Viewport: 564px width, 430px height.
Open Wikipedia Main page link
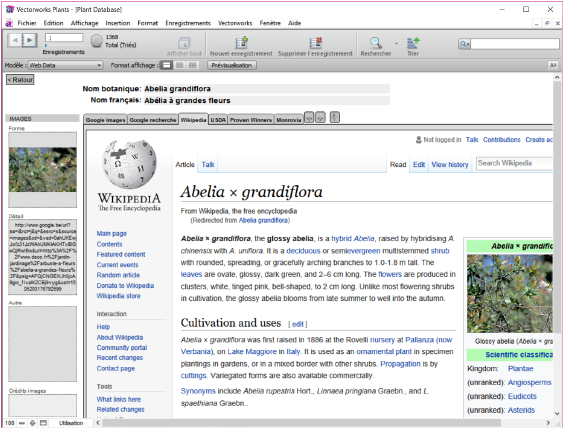pyautogui.click(x=112, y=234)
